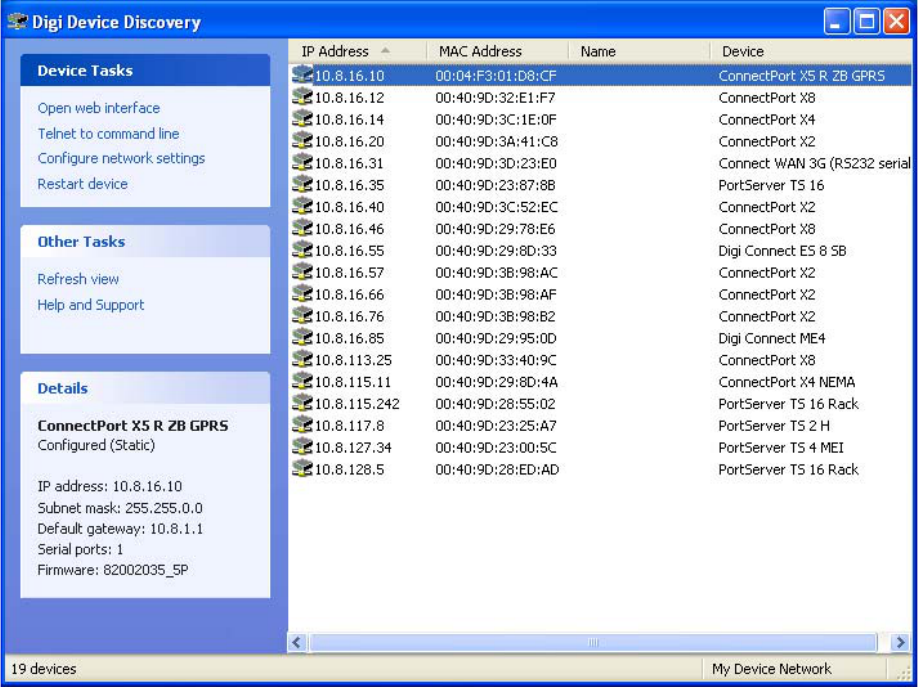This screenshot has width=918, height=687.
Task: Click the device icon for 10.8.115.242
Action: tap(302, 403)
